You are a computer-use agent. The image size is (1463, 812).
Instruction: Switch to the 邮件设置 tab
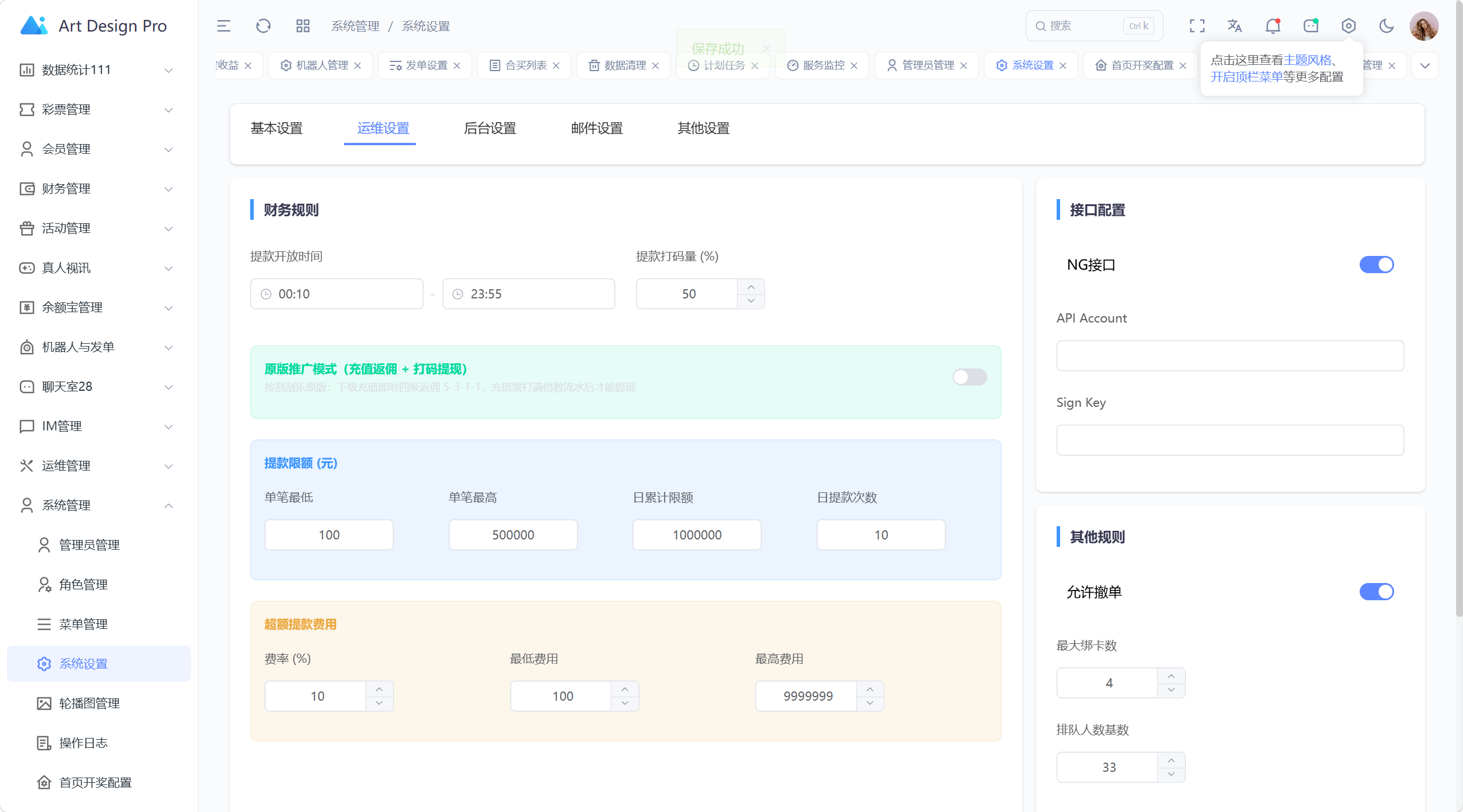click(x=597, y=129)
